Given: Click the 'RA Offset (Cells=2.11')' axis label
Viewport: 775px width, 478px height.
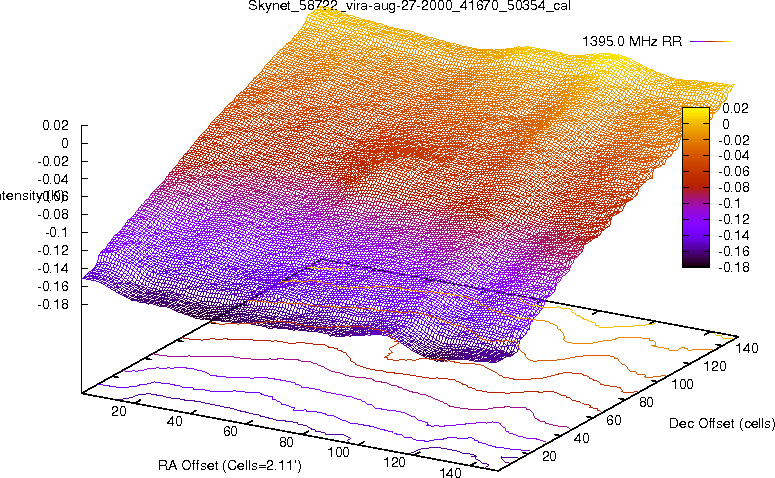Looking at the screenshot, I should pos(230,466).
